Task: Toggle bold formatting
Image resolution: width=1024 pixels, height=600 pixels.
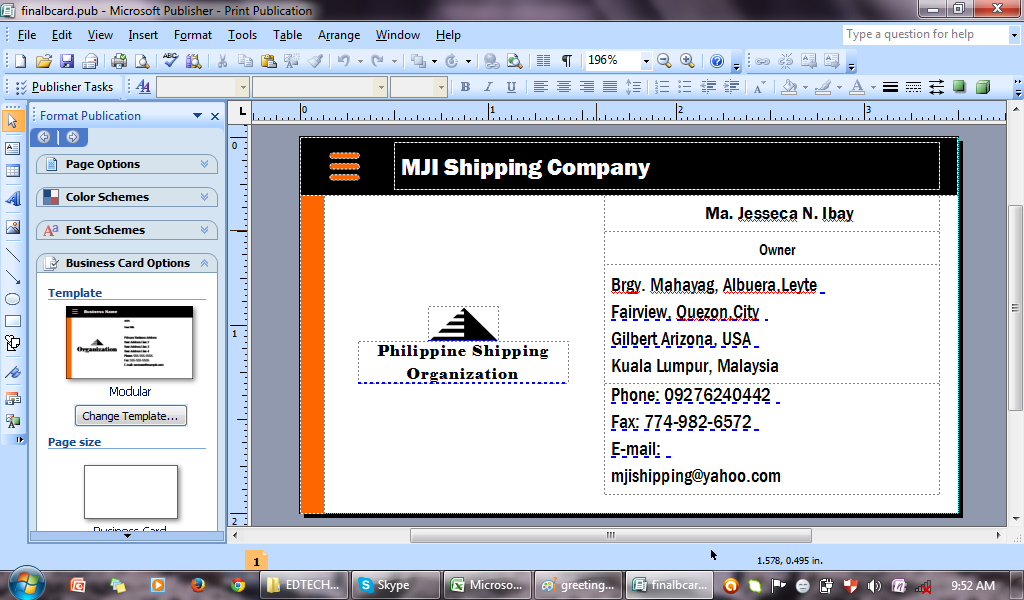Action: click(465, 87)
